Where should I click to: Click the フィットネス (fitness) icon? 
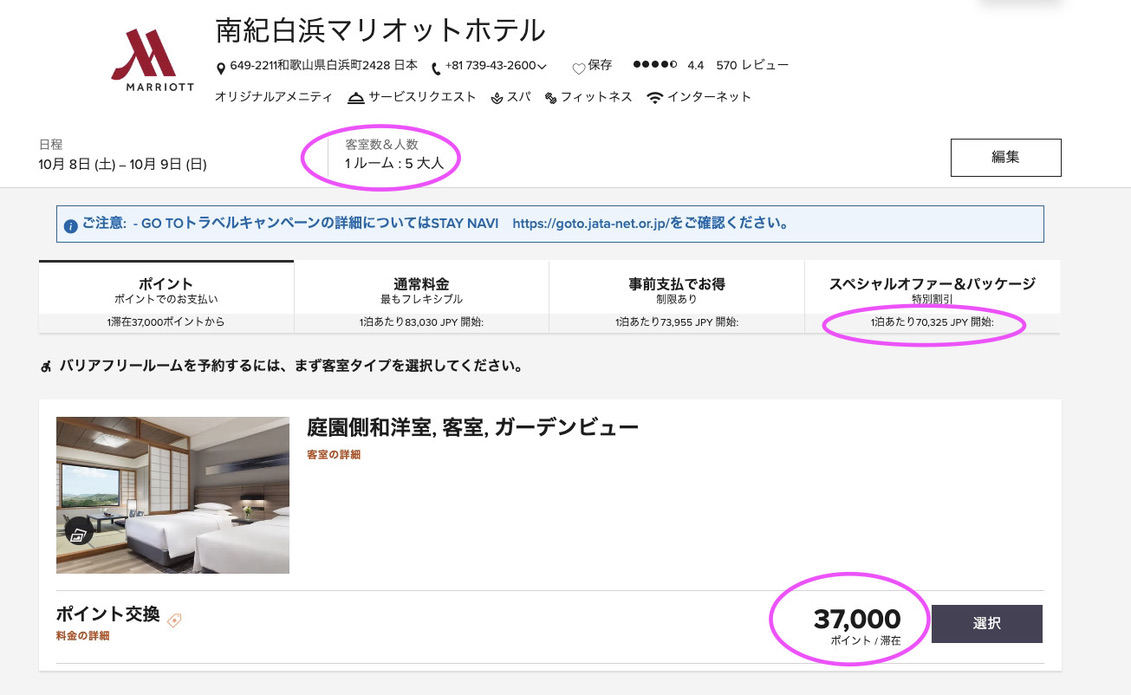point(550,97)
